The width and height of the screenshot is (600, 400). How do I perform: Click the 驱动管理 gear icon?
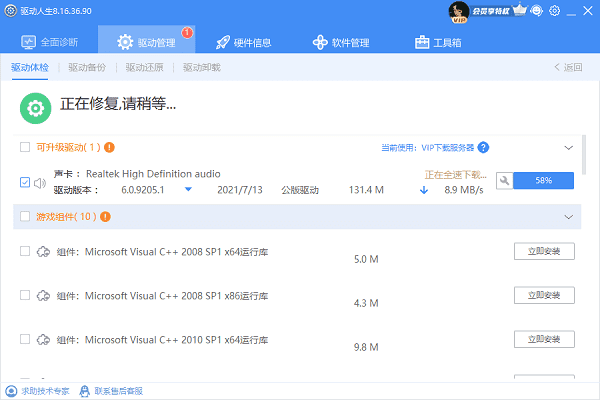[x=125, y=42]
